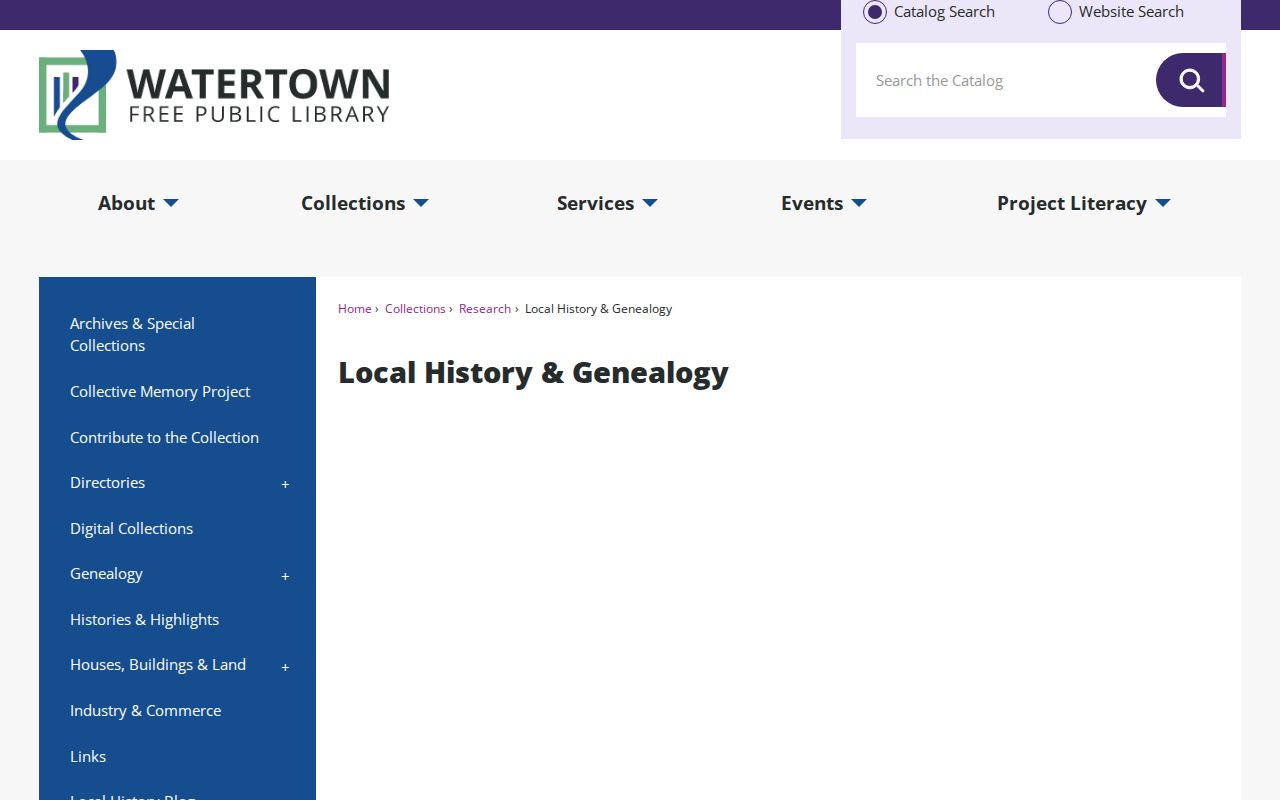Viewport: 1280px width, 800px height.
Task: Focus the Search the Catalog input field
Action: [x=1006, y=80]
